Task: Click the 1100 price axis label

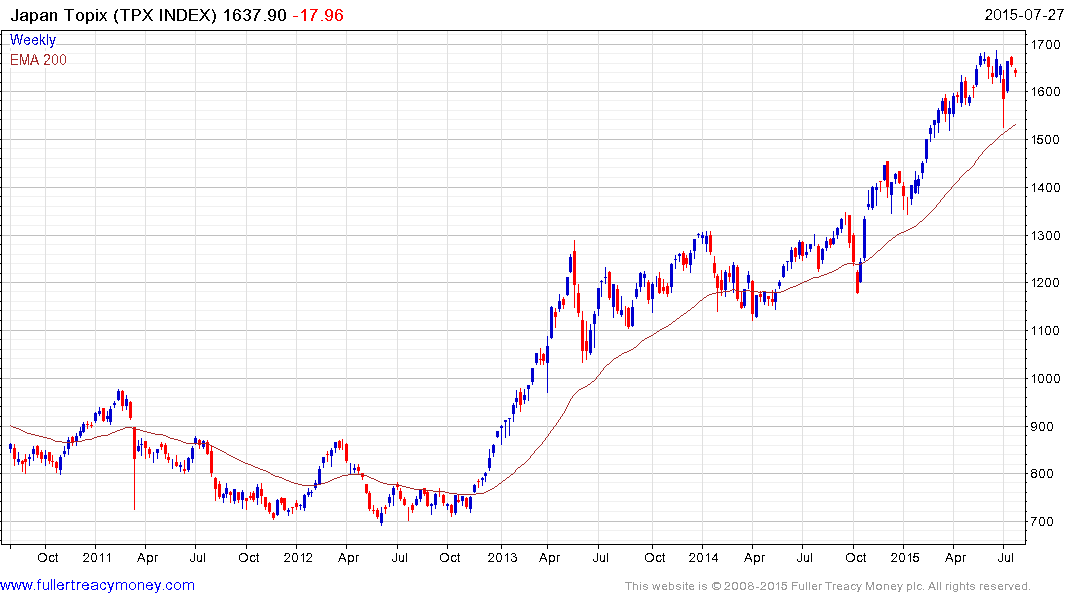Action: pyautogui.click(x=1046, y=331)
